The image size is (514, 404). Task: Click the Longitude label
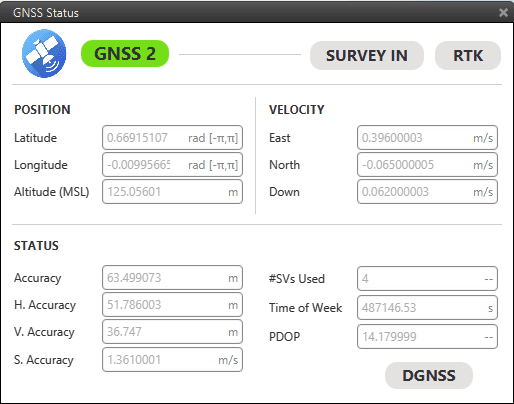pos(41,165)
